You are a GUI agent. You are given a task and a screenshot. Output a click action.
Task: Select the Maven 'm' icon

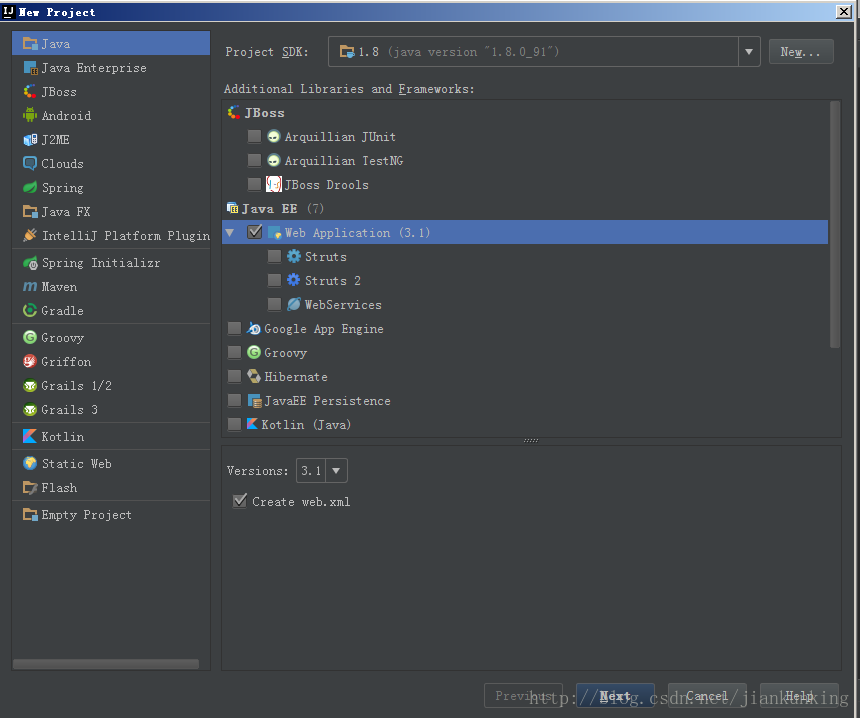[30, 287]
